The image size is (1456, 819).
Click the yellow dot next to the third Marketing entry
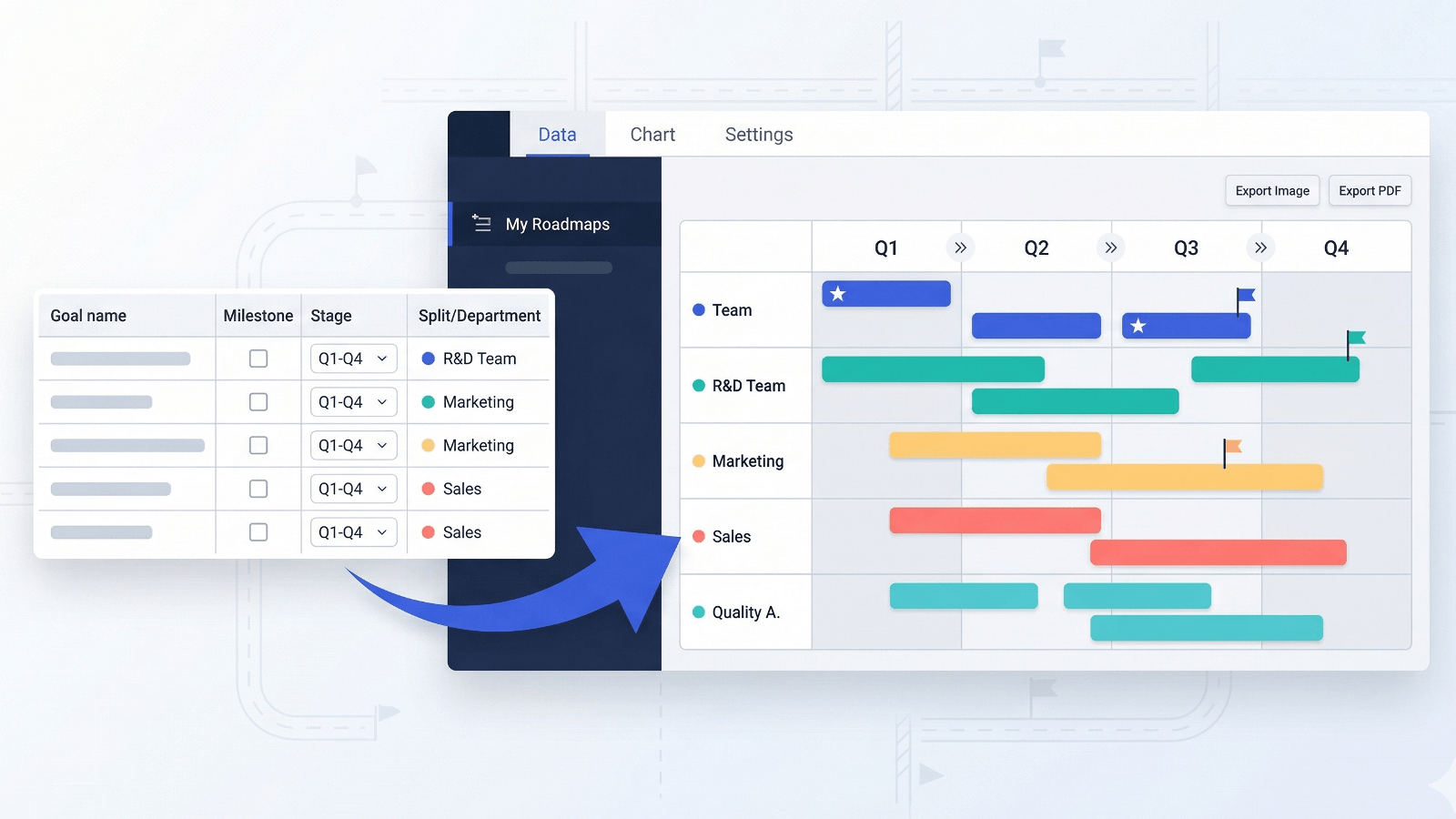click(x=428, y=445)
